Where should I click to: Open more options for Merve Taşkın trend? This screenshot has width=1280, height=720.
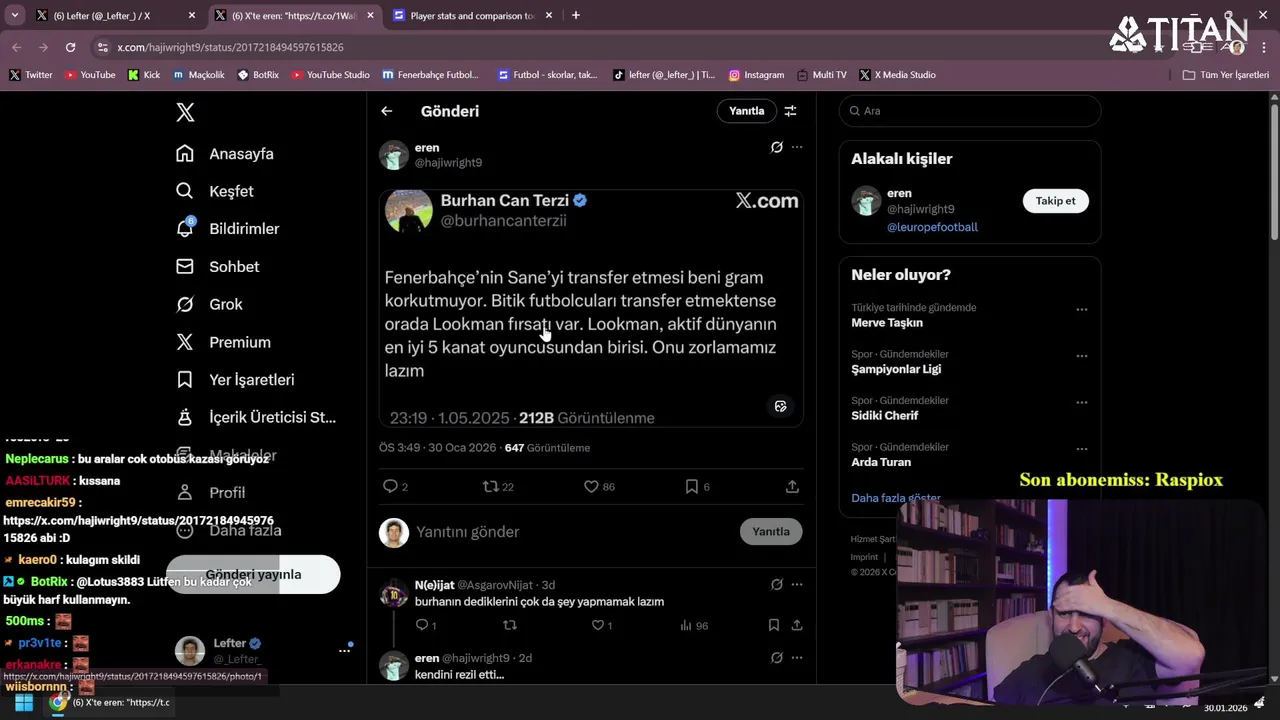click(1081, 309)
